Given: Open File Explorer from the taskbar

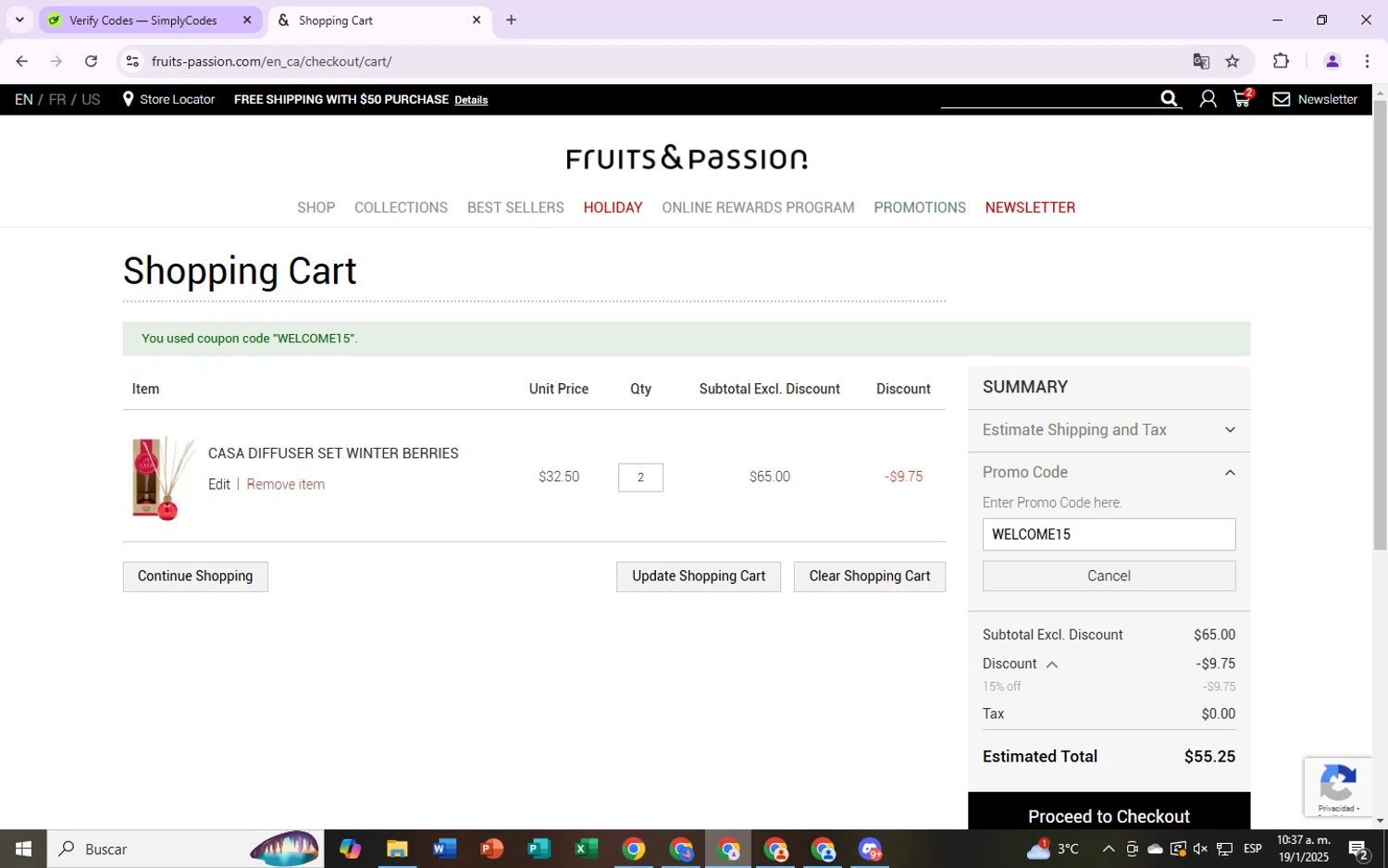Looking at the screenshot, I should [397, 849].
